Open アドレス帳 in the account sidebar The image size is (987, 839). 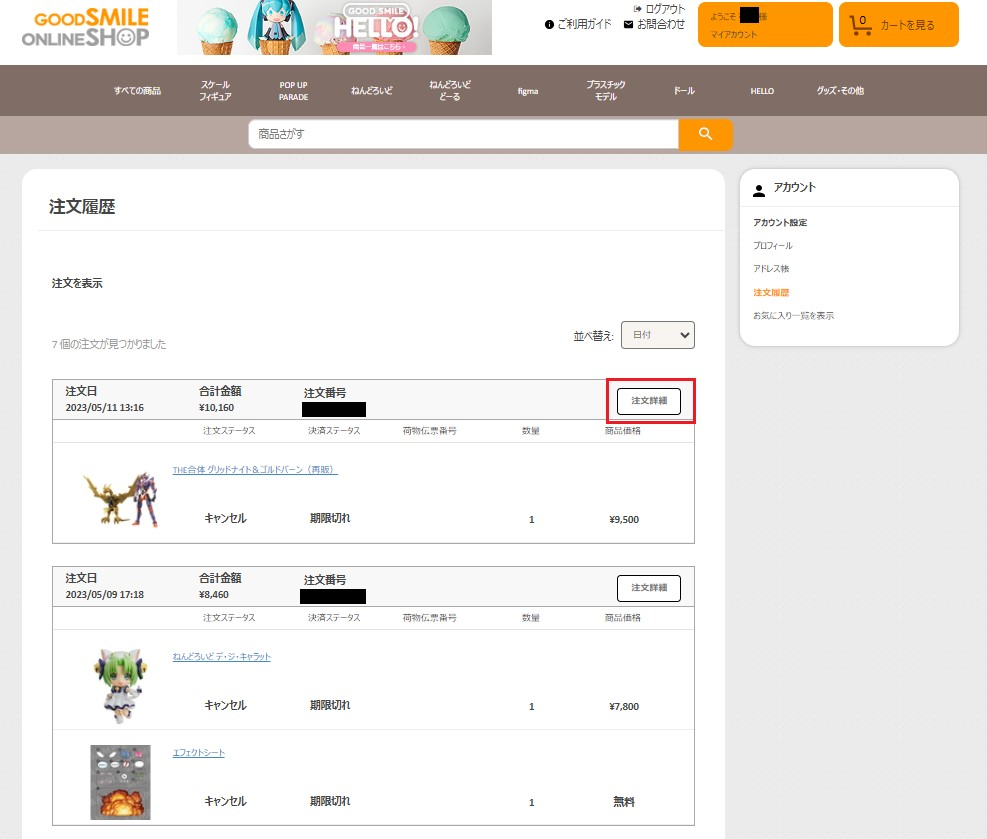(770, 269)
